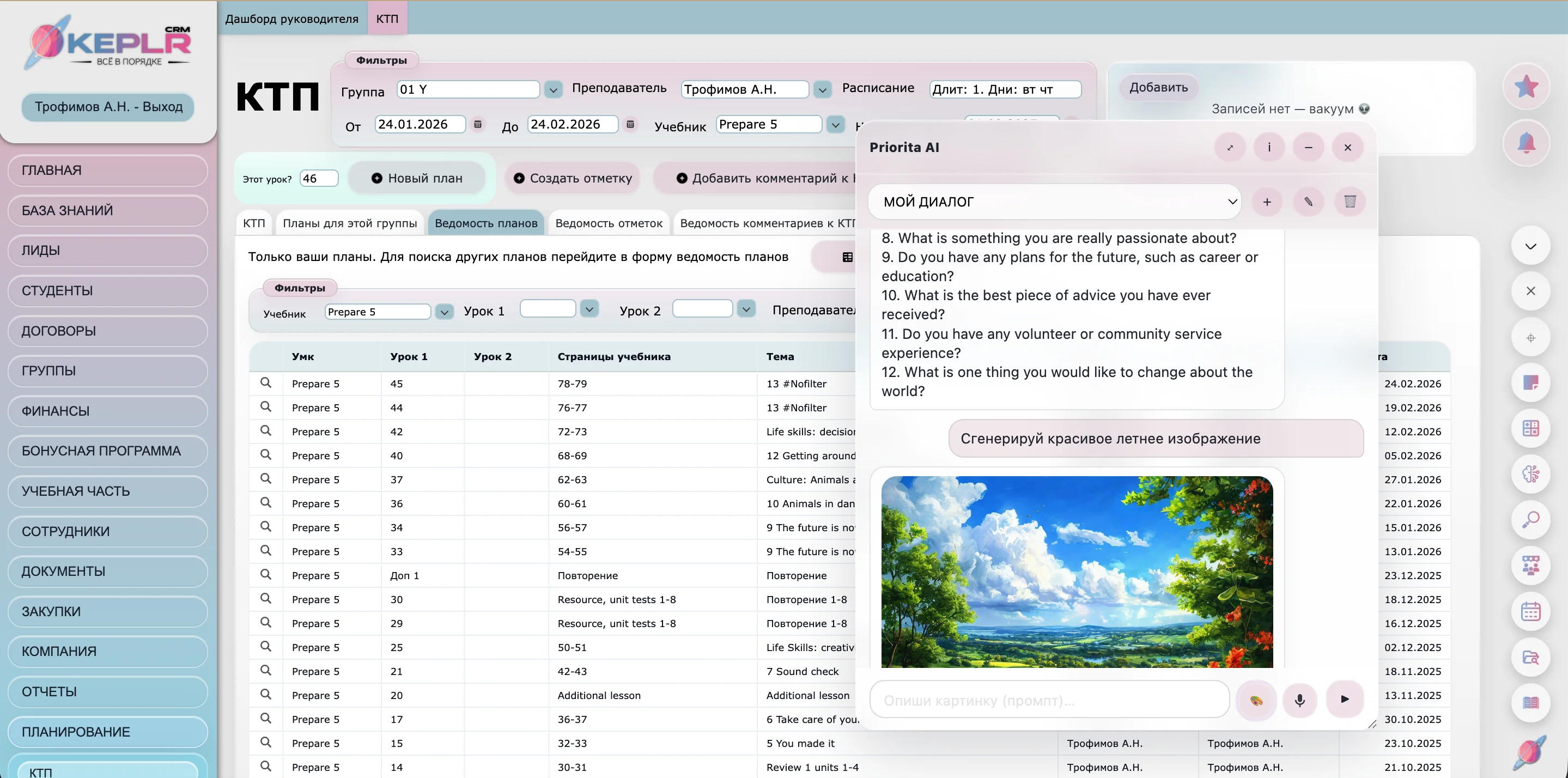Switch to Ведомость отметок tab
Viewport: 1568px width, 778px height.
pyautogui.click(x=608, y=223)
